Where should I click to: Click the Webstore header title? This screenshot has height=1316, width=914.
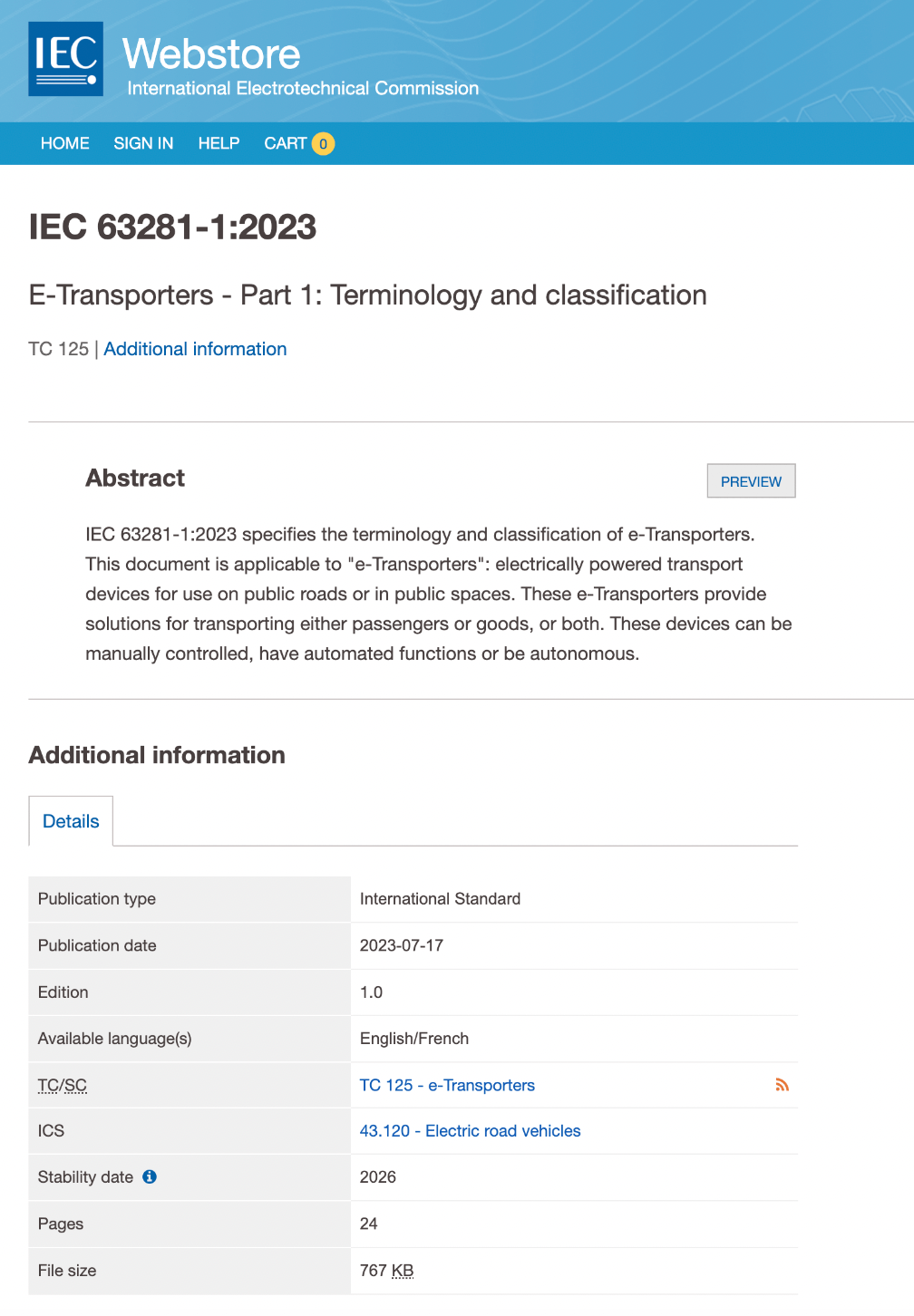tap(211, 53)
